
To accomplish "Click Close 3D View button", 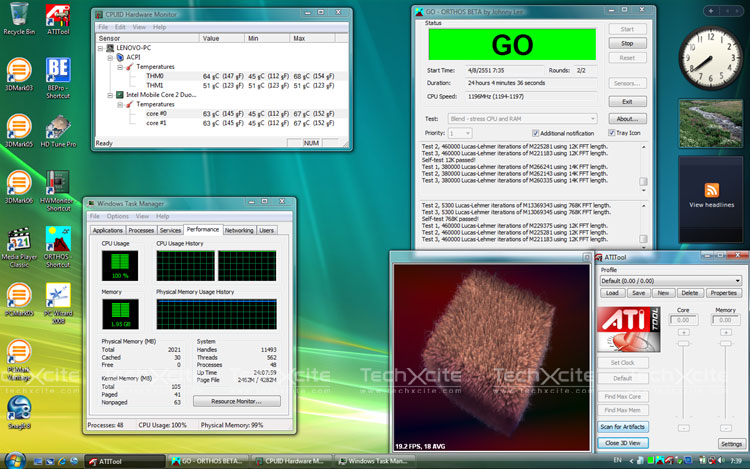I will pos(623,443).
